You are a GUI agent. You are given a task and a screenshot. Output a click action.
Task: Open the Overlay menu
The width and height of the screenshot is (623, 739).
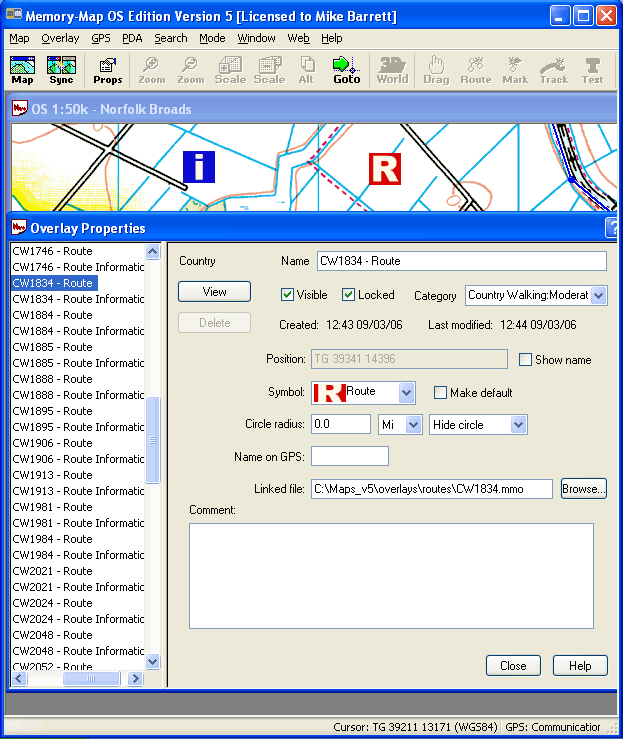click(60, 38)
